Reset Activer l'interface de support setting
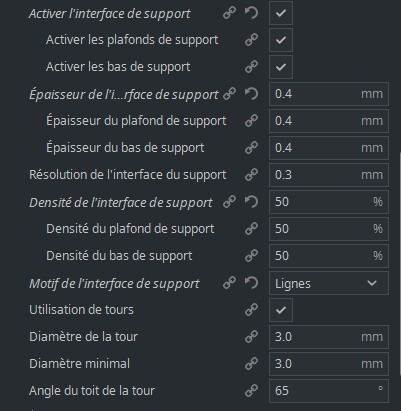 [x=251, y=13]
